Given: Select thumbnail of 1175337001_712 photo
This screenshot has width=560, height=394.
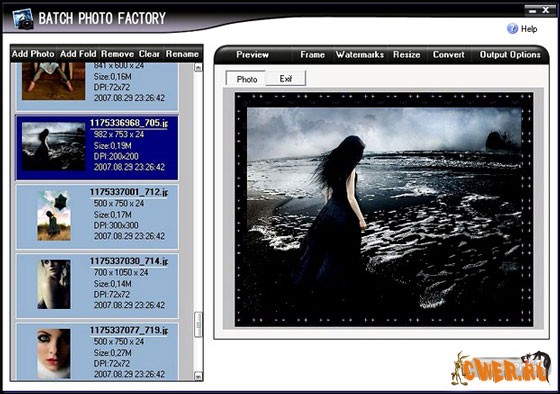Looking at the screenshot, I should click(x=54, y=216).
